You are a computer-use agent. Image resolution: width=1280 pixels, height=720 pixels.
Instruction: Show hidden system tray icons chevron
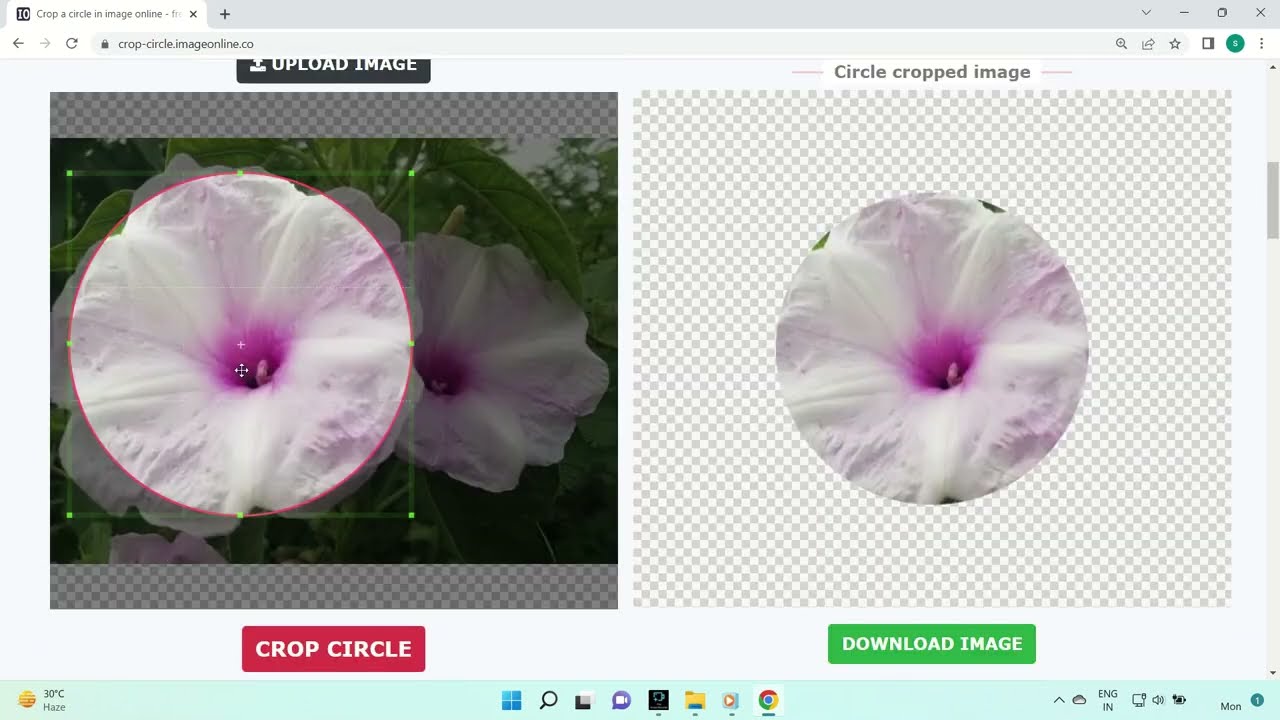point(1059,700)
